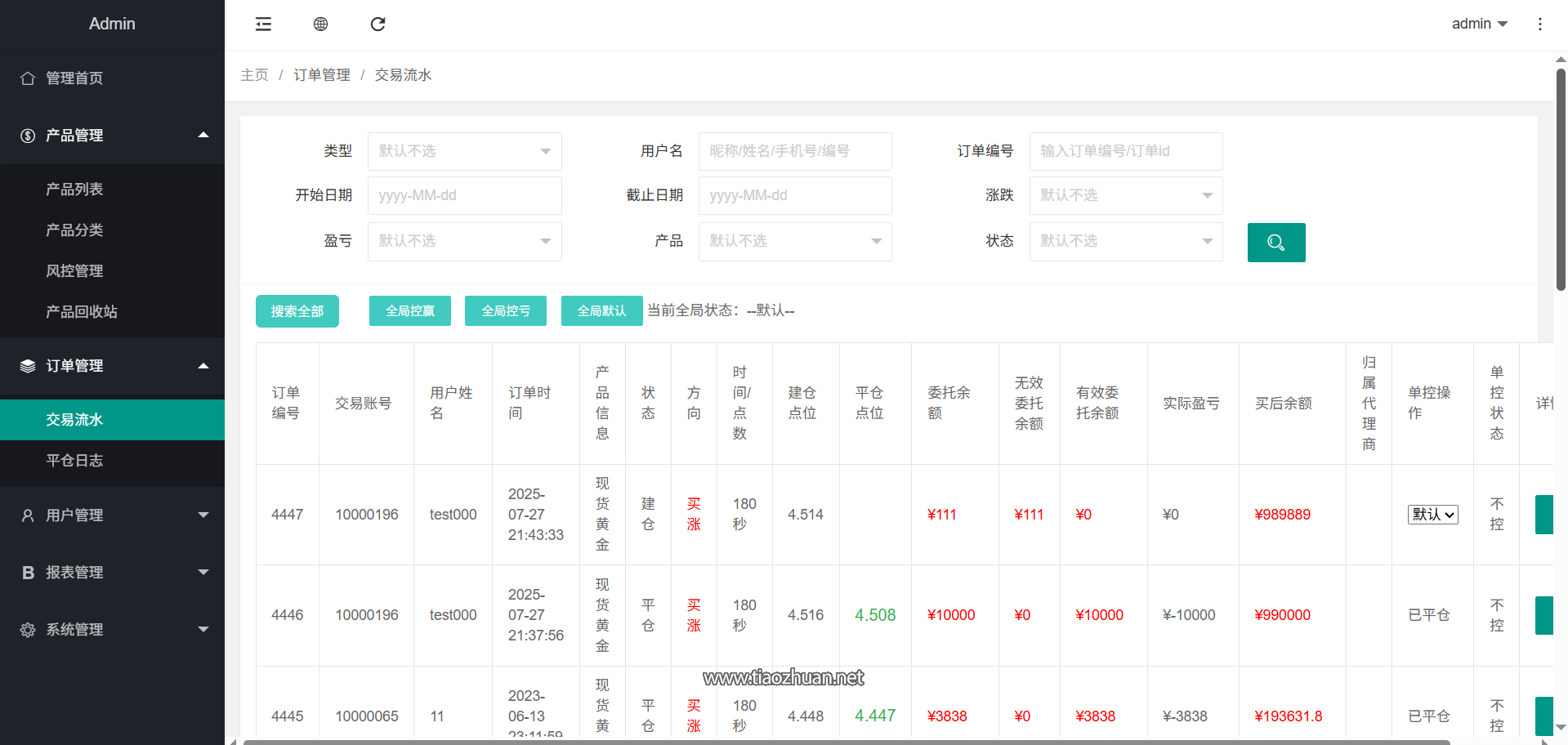Focus the 用户名 input field

(795, 151)
